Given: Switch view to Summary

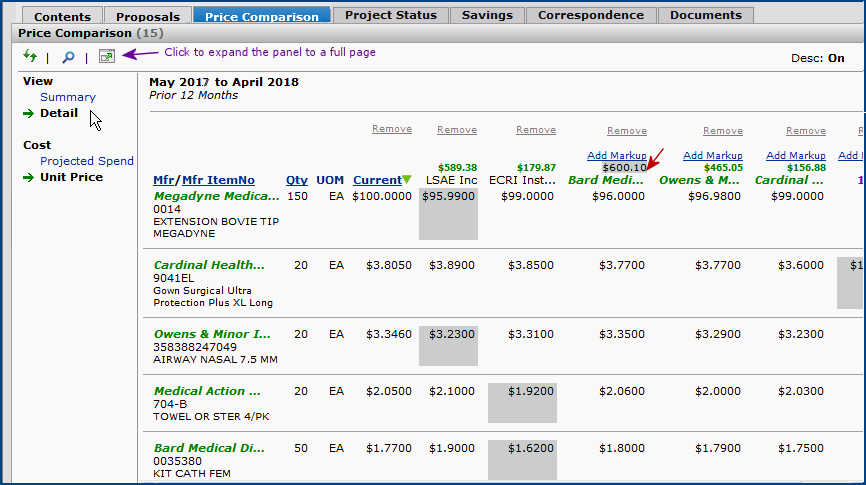Looking at the screenshot, I should (68, 97).
